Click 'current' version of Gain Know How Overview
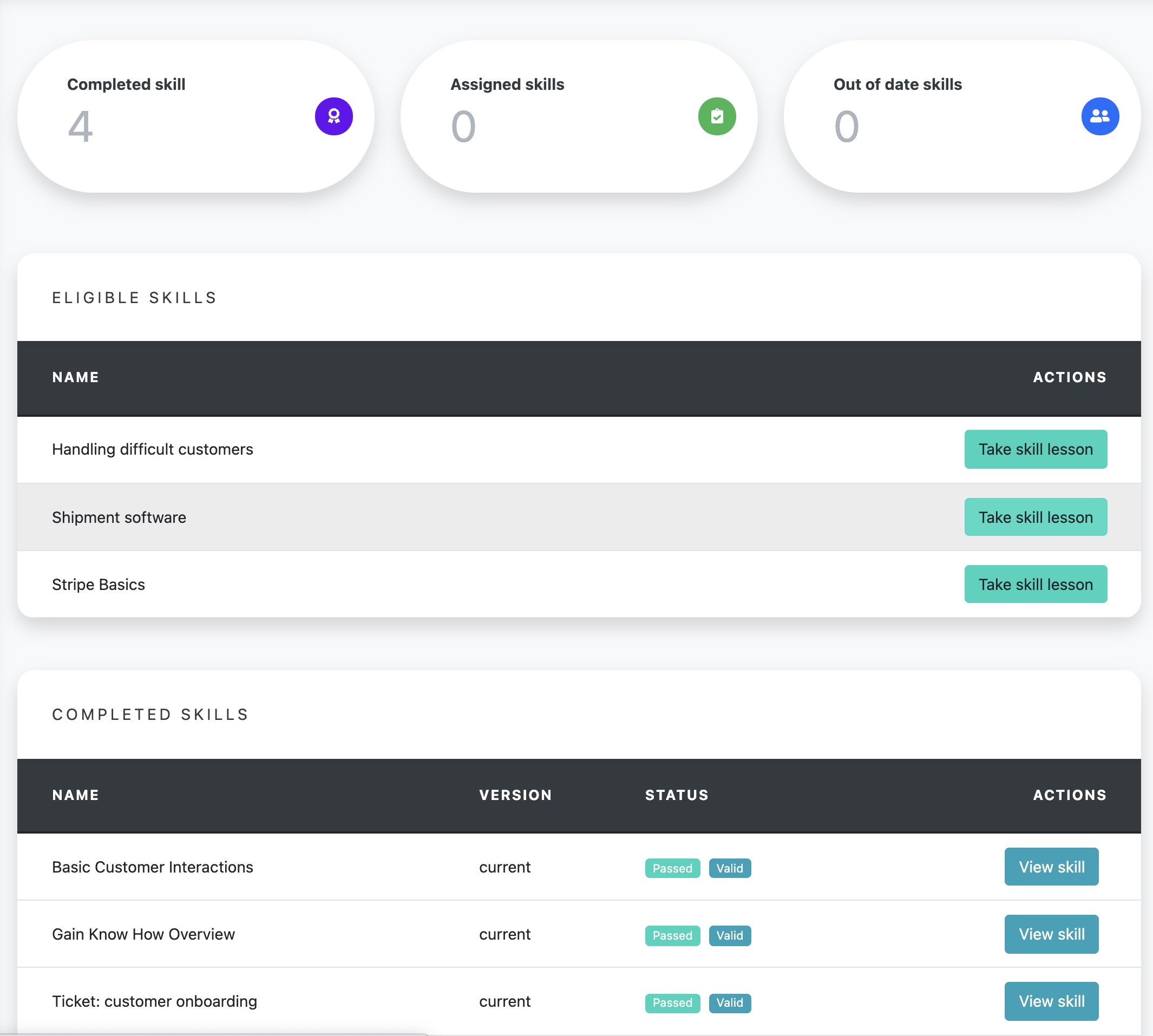This screenshot has height=1036, width=1153. click(505, 934)
